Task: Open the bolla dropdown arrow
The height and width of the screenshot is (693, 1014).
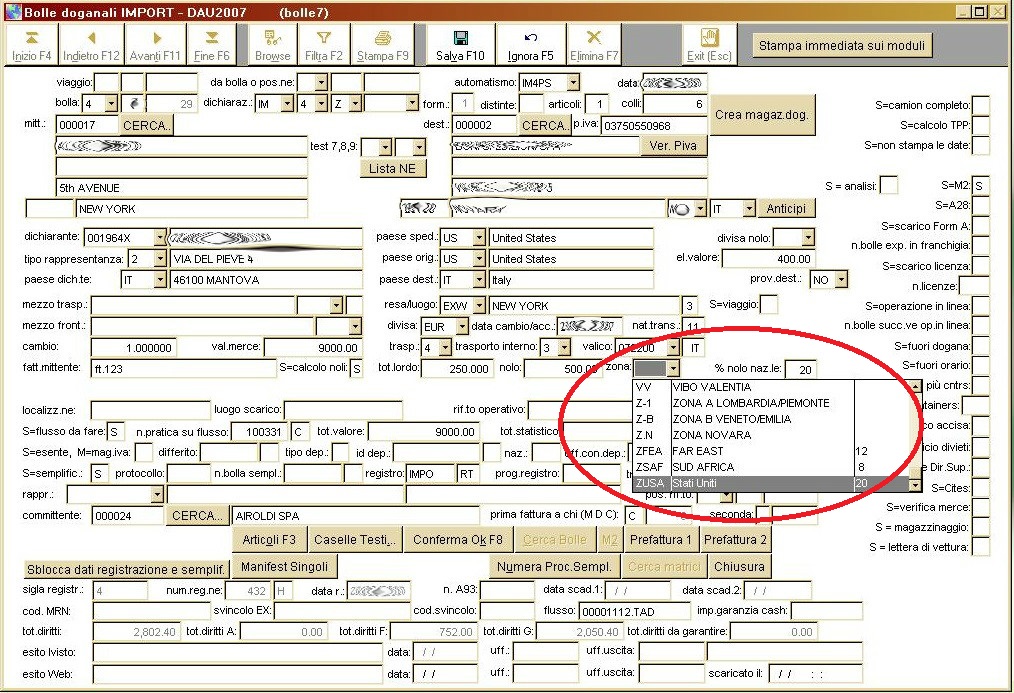Action: point(111,103)
